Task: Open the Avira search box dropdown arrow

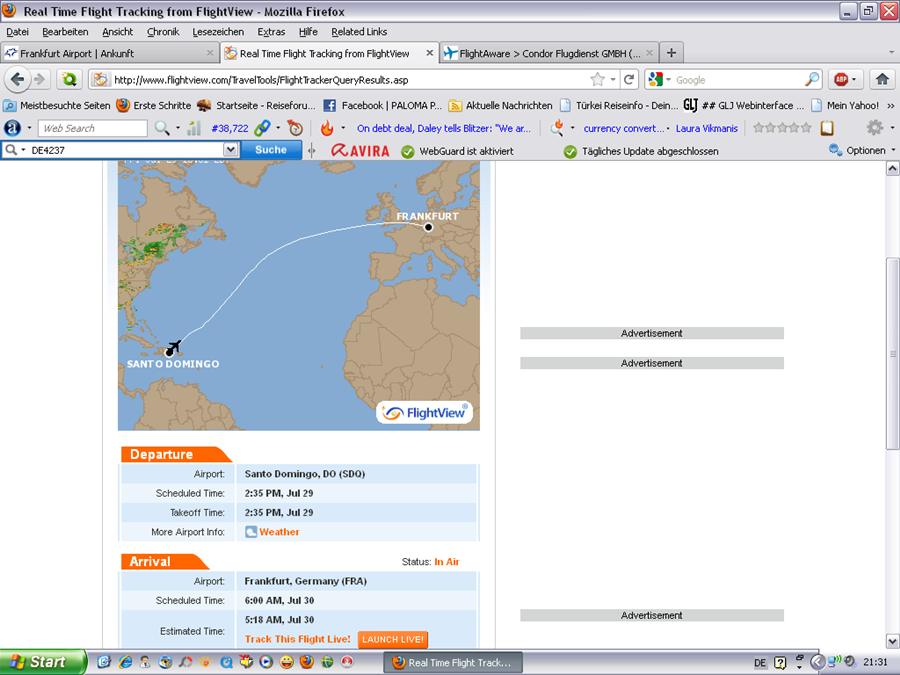Action: click(x=230, y=150)
